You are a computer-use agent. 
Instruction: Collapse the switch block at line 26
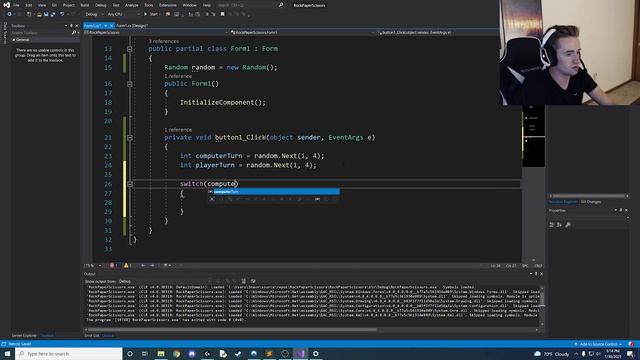pyautogui.click(x=129, y=184)
